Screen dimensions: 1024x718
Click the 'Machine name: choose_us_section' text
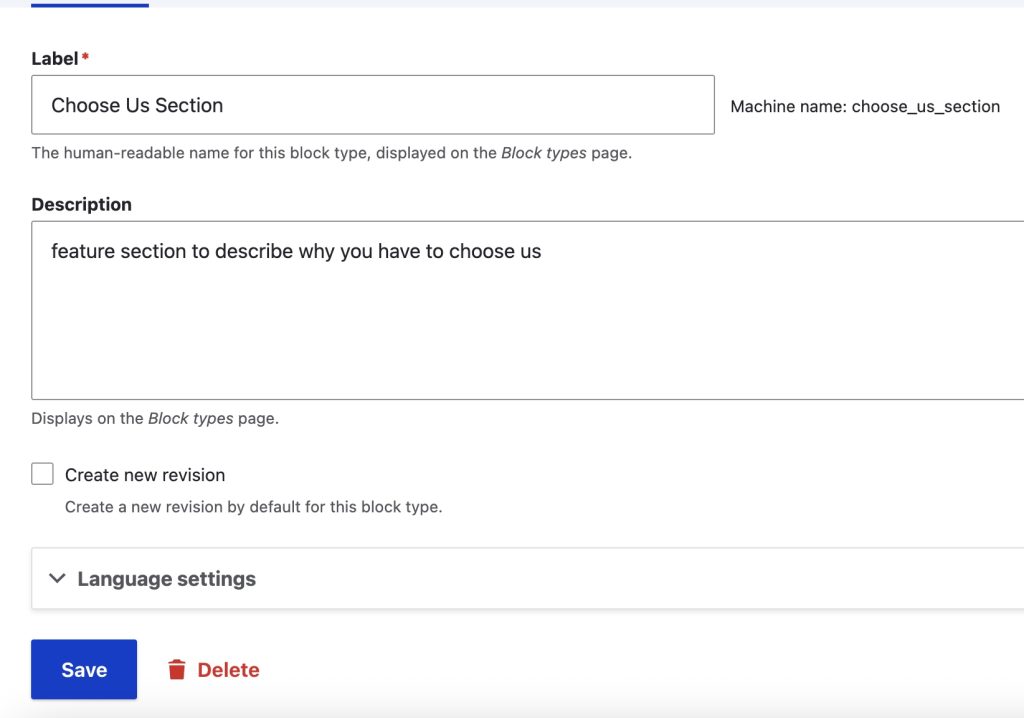click(865, 107)
